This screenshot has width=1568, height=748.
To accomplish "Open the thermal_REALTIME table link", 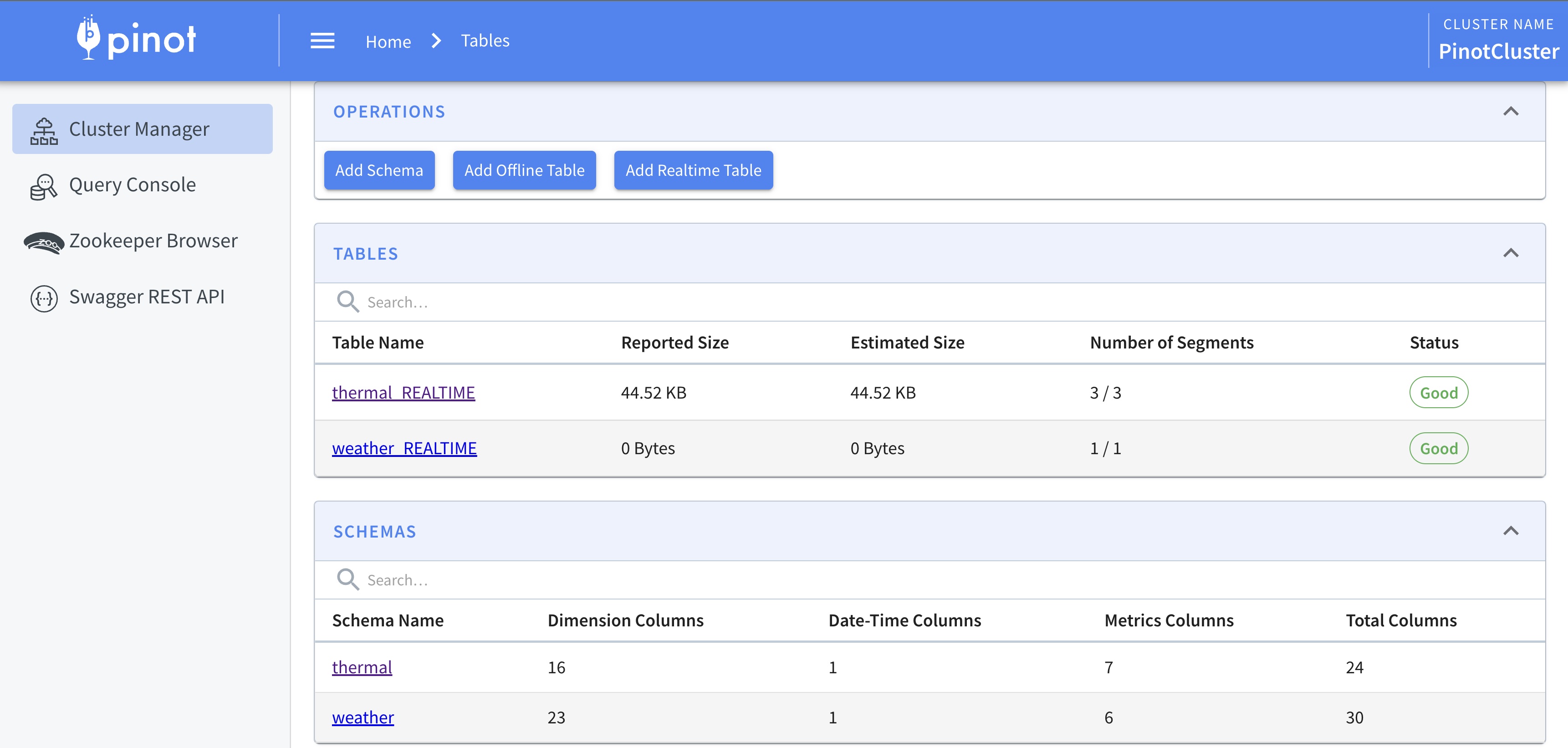I will (403, 393).
